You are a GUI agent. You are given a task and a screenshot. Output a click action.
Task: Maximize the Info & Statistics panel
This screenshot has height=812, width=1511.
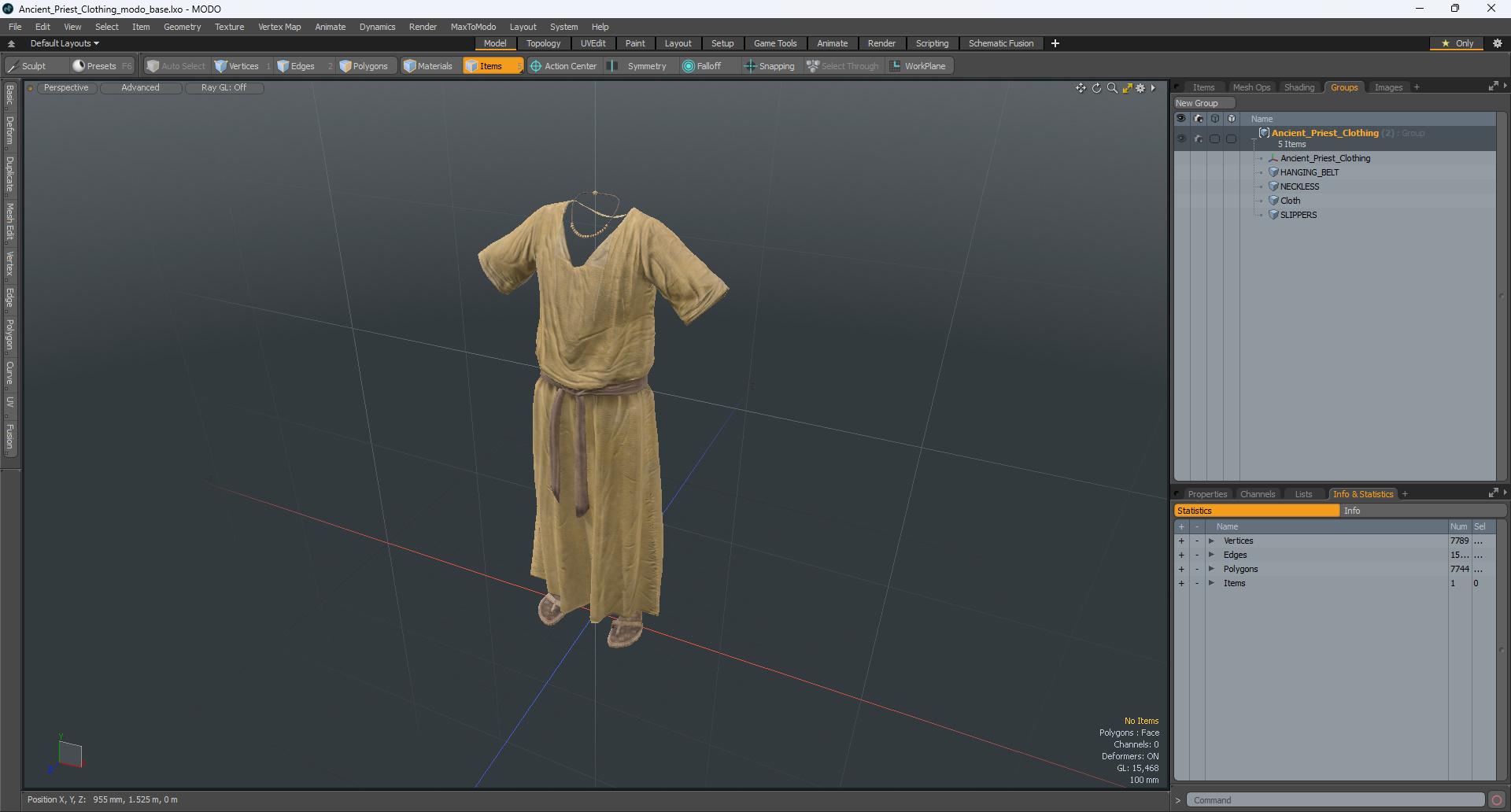1493,493
